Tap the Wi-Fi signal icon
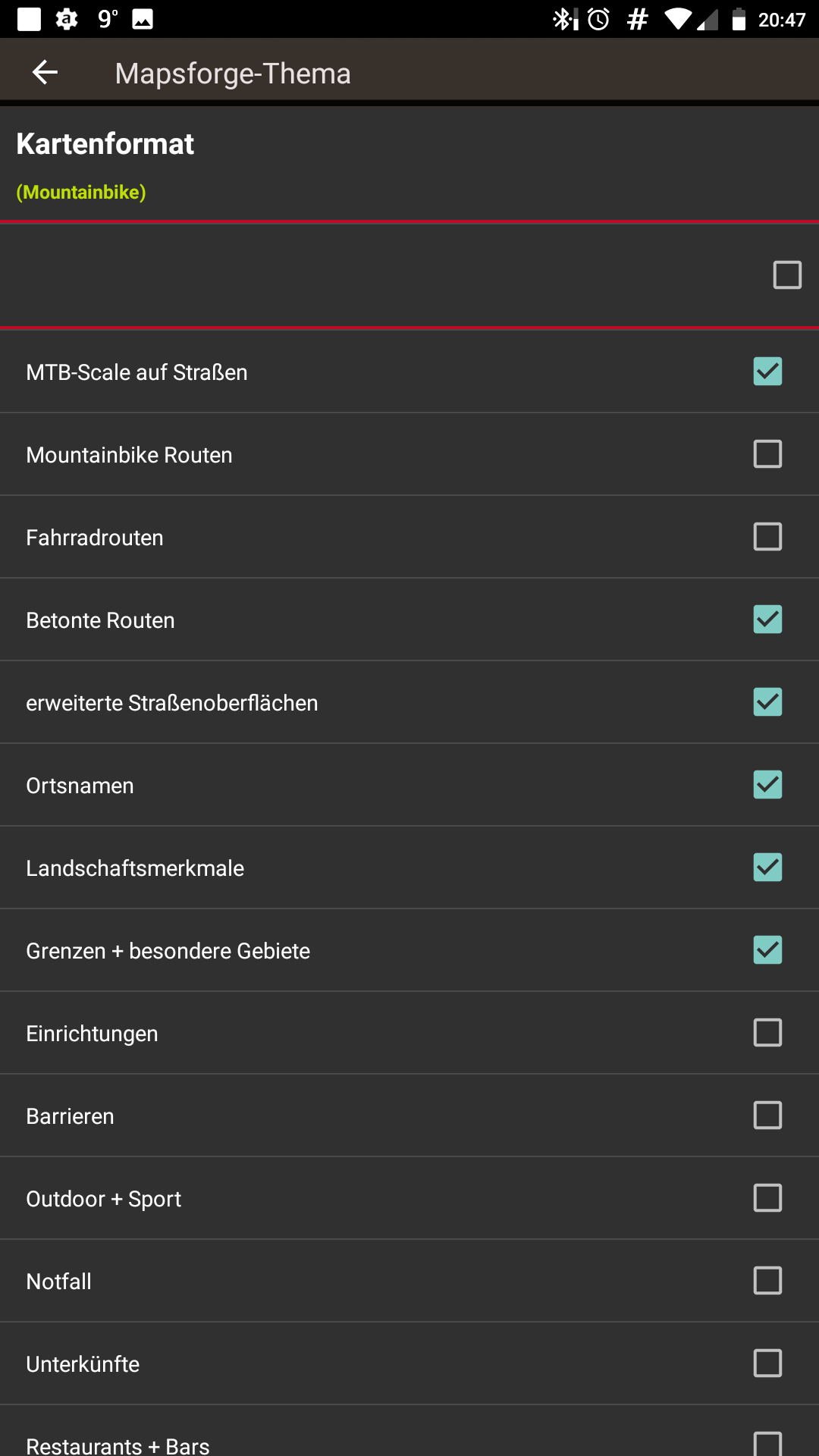819x1456 pixels. [x=678, y=19]
